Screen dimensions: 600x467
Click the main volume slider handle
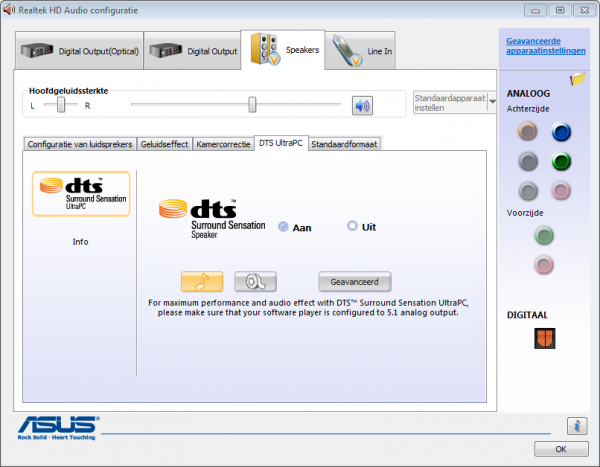point(252,104)
